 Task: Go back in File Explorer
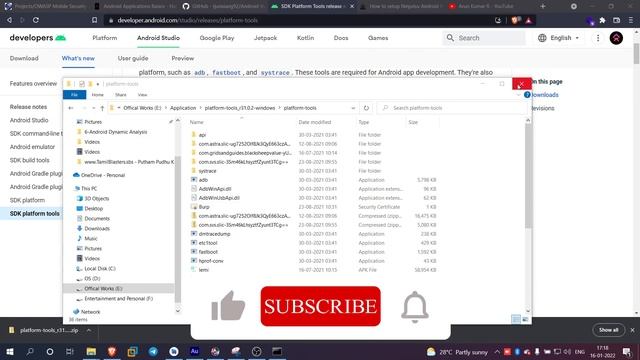tap(71, 108)
